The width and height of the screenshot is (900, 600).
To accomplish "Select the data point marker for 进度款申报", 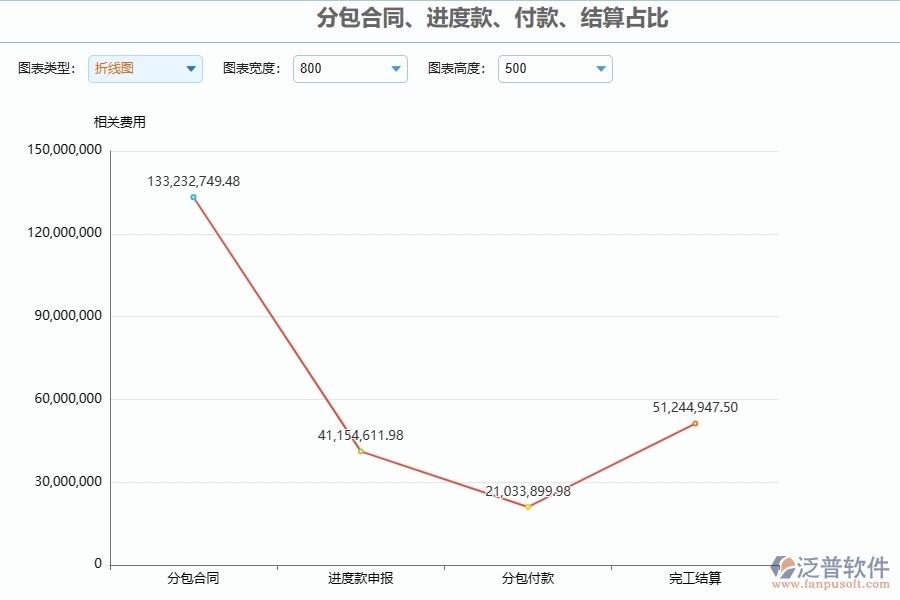I will (361, 451).
